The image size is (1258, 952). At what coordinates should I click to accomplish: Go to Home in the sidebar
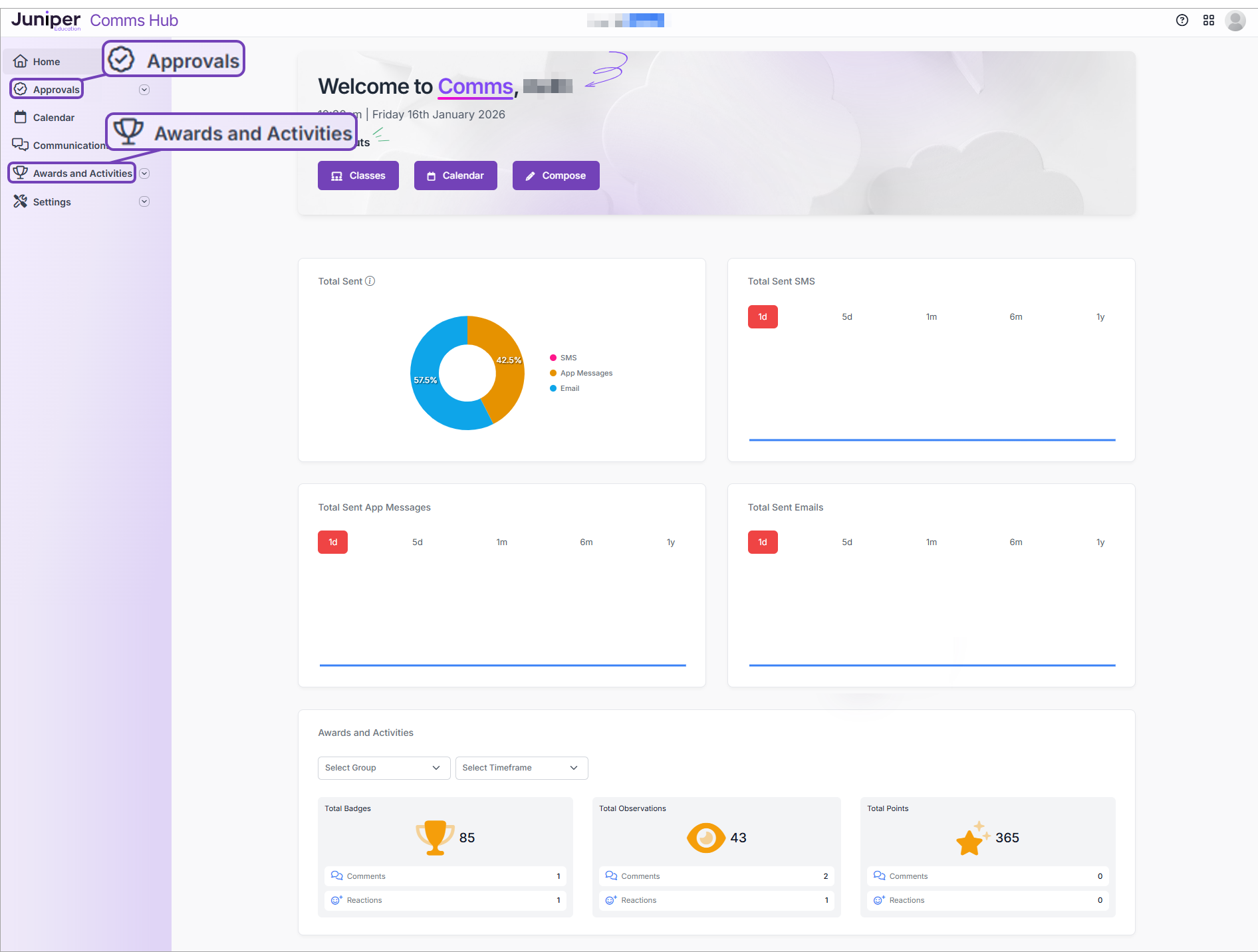[46, 62]
